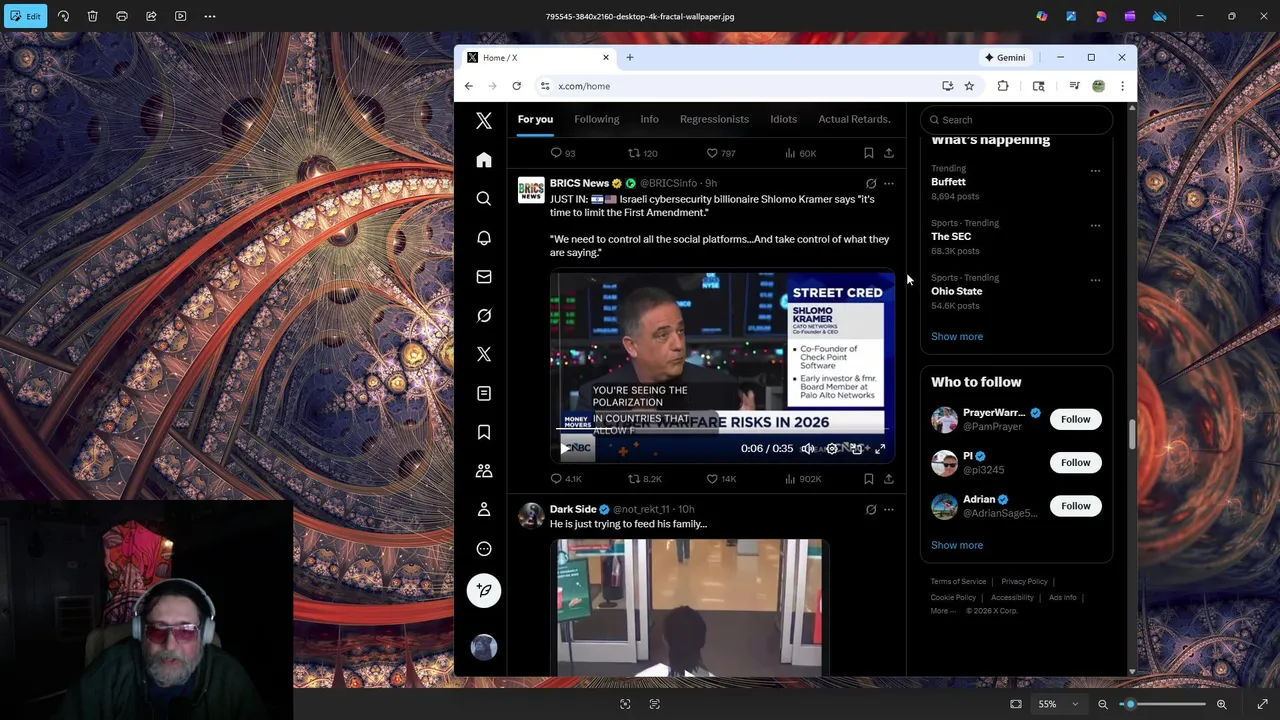Delete the image with the trash icon
Screen dimensions: 1280x720
pos(92,16)
